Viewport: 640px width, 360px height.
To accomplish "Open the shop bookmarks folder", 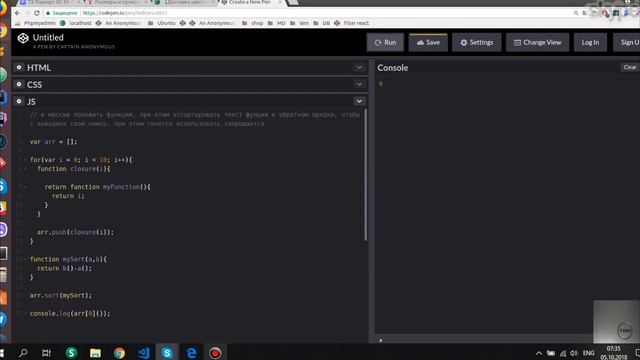I will [x=253, y=23].
